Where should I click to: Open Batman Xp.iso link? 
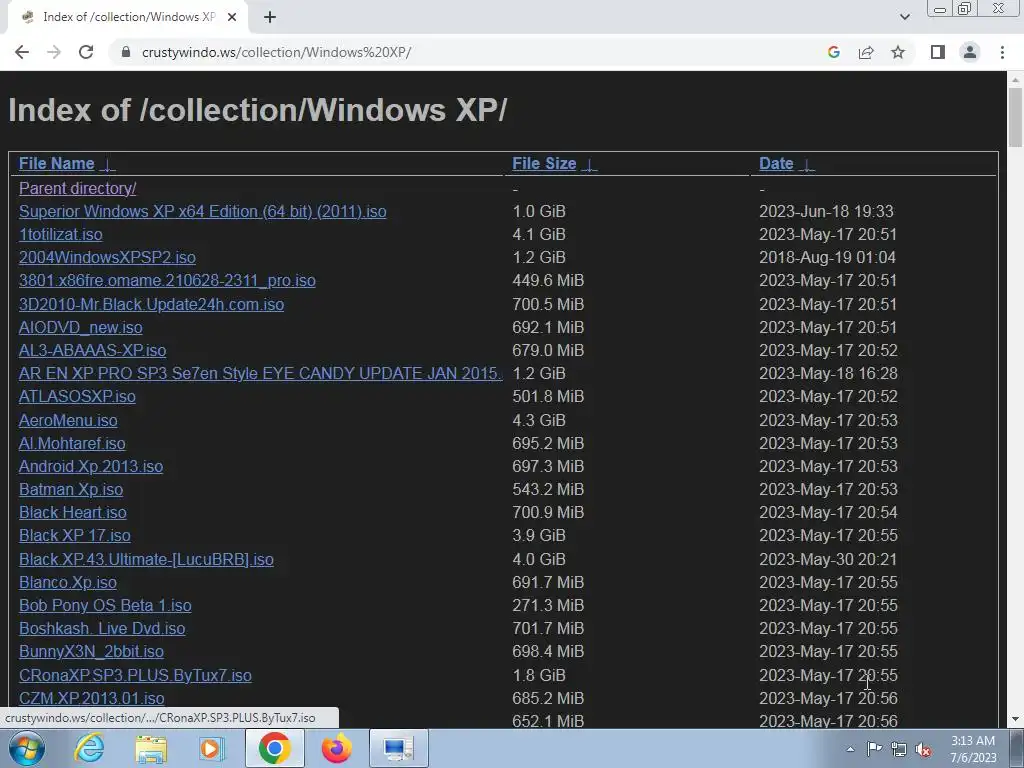tap(71, 489)
